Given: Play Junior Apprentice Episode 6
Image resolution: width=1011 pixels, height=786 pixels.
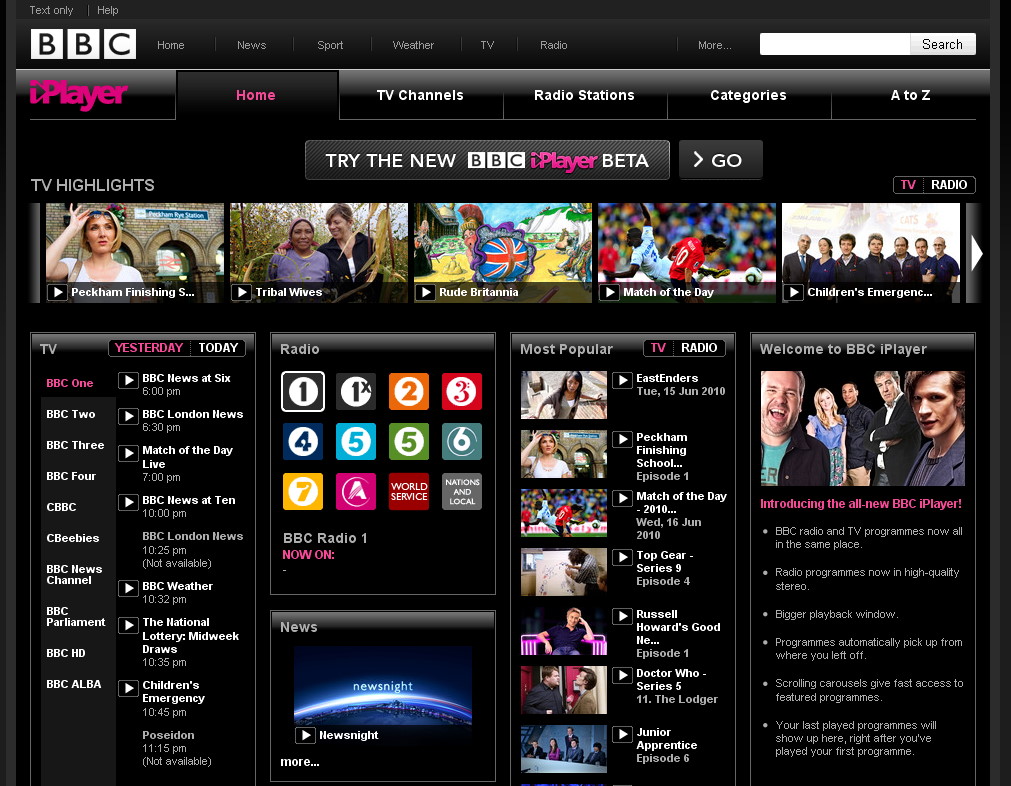Looking at the screenshot, I should [x=622, y=734].
